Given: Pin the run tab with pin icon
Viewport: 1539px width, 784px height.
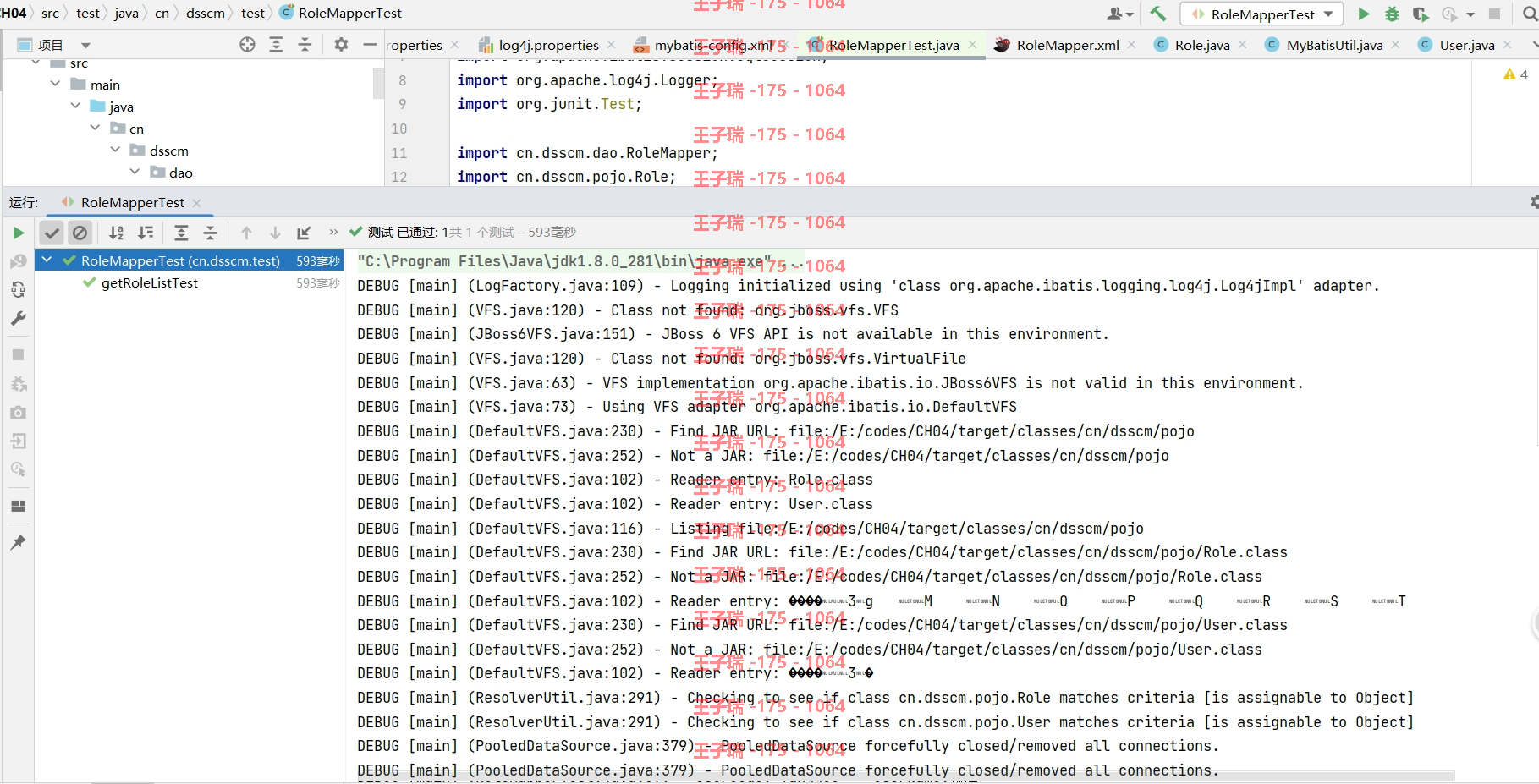Looking at the screenshot, I should pyautogui.click(x=19, y=542).
